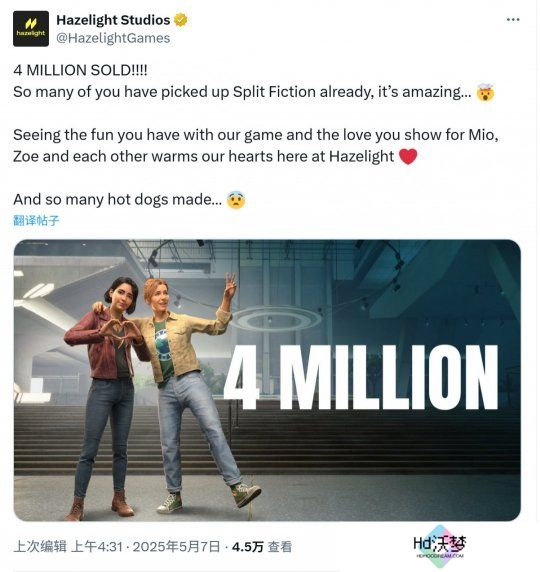Click the 翻译帖子 translate post link
This screenshot has height=572, width=540.
(x=36, y=220)
